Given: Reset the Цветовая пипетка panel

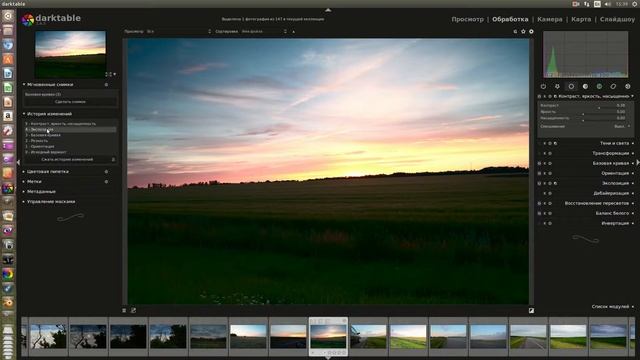Looking at the screenshot, I should pyautogui.click(x=106, y=171).
